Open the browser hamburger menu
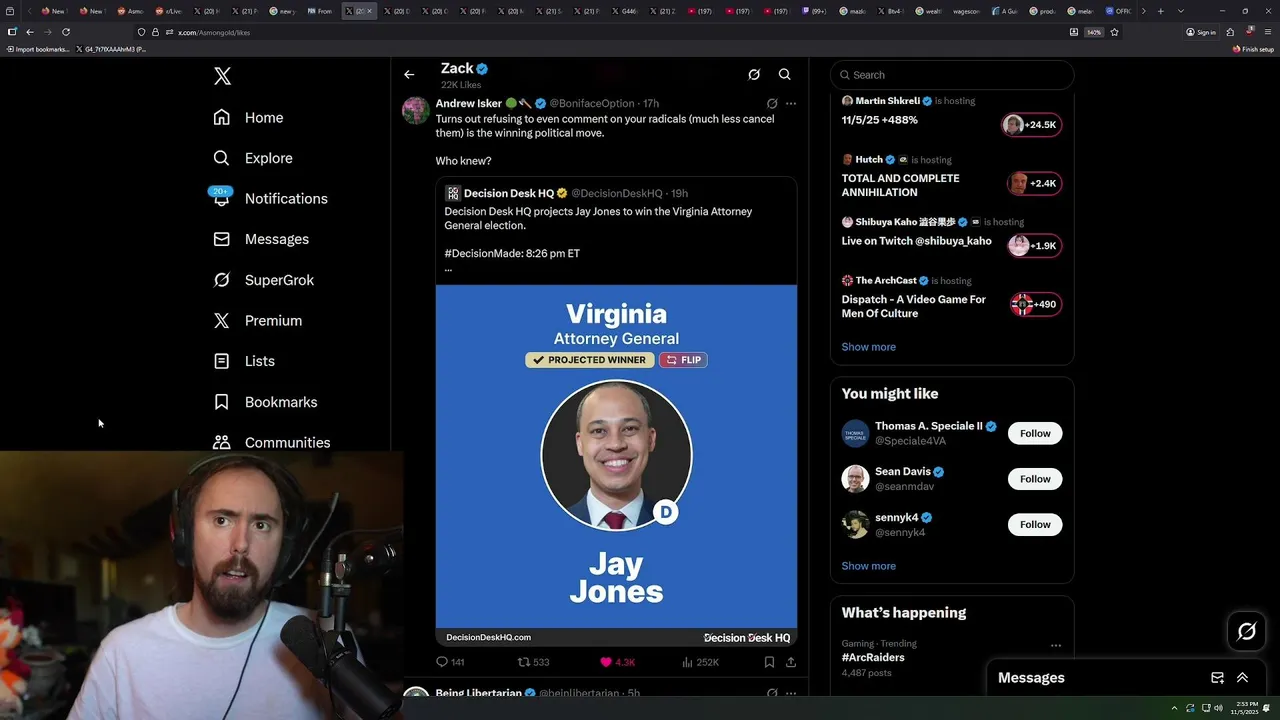This screenshot has height=720, width=1280. click(1268, 32)
